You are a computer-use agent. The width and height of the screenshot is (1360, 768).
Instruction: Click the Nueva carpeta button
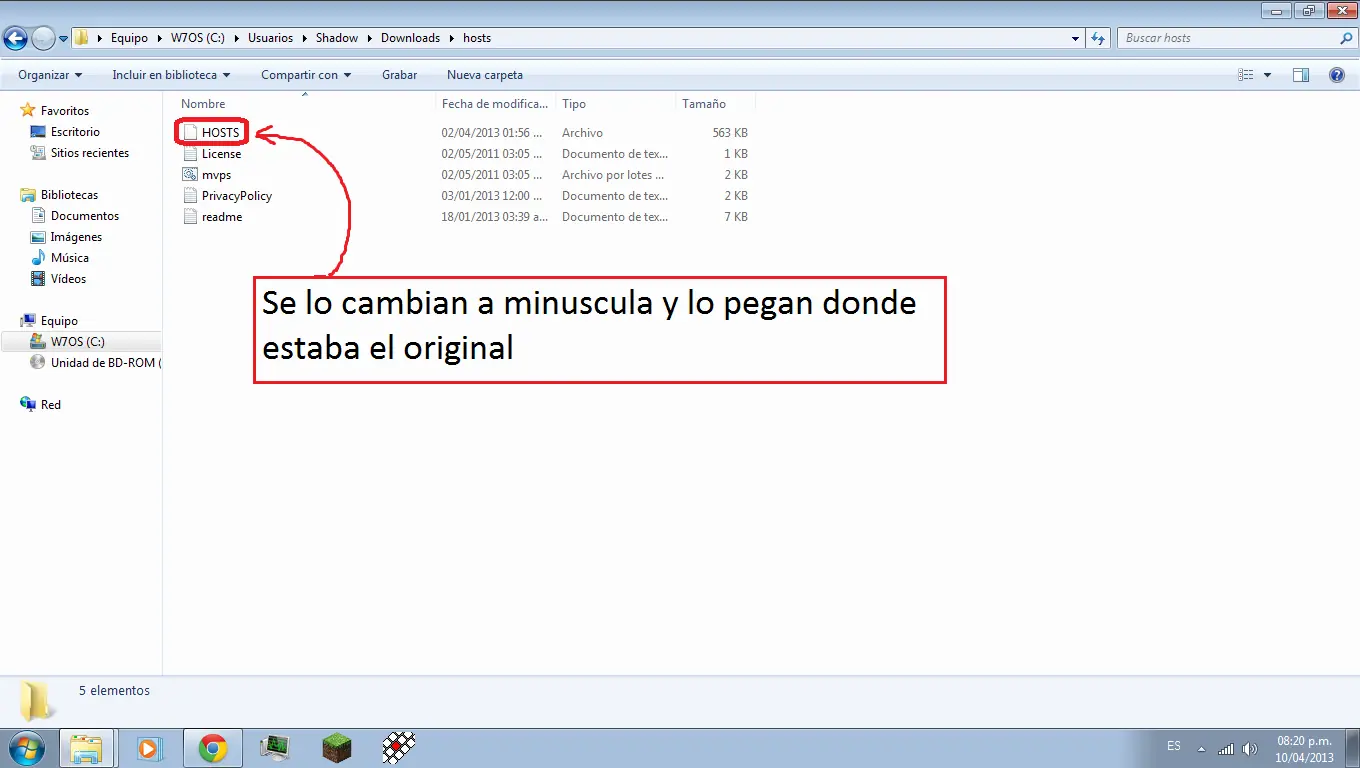point(485,75)
